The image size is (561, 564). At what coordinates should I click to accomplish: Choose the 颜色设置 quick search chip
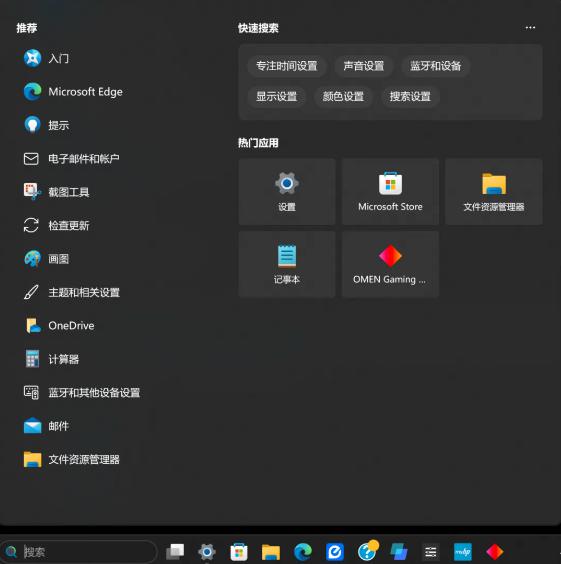coord(343,97)
